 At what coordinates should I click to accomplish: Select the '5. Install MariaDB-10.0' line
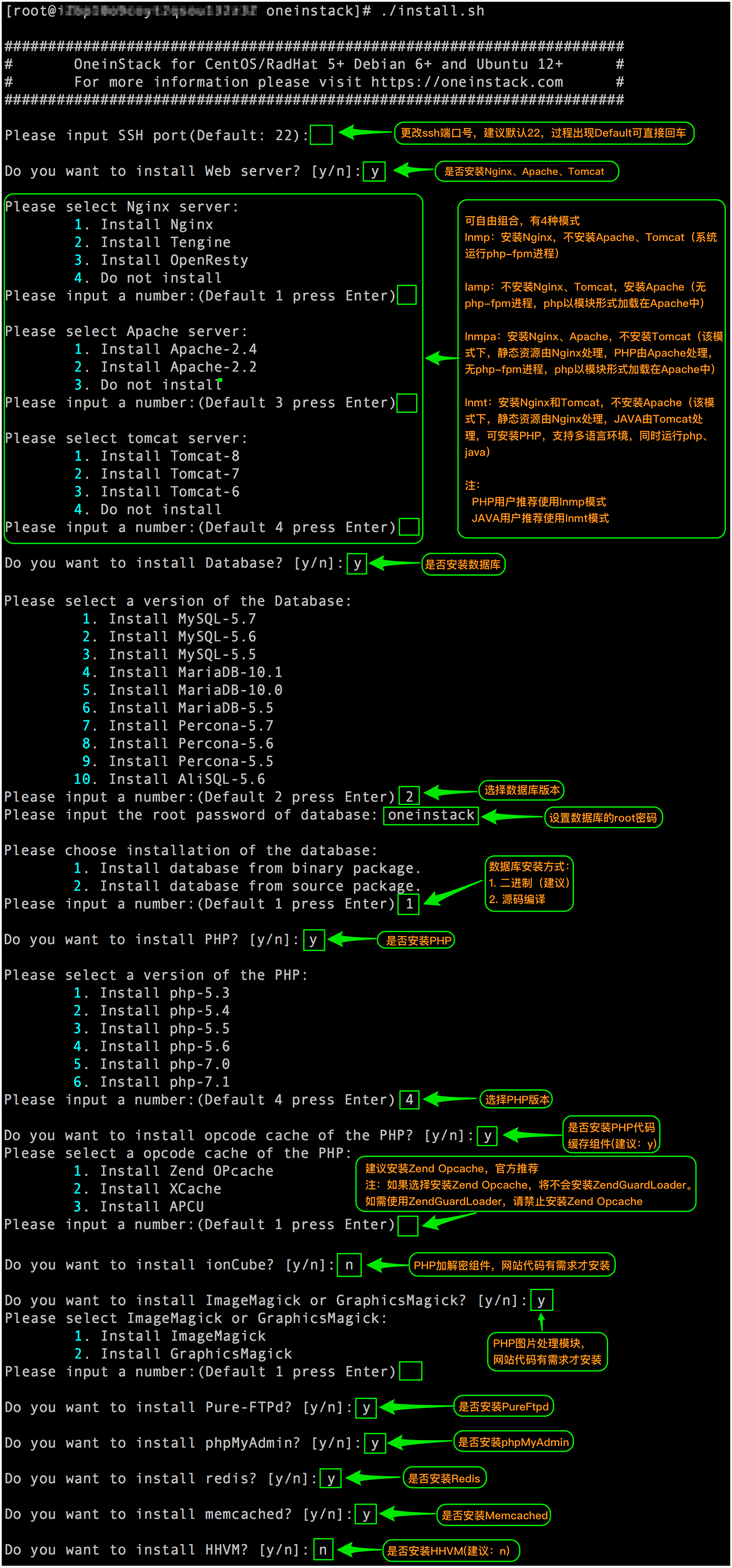pos(183,690)
